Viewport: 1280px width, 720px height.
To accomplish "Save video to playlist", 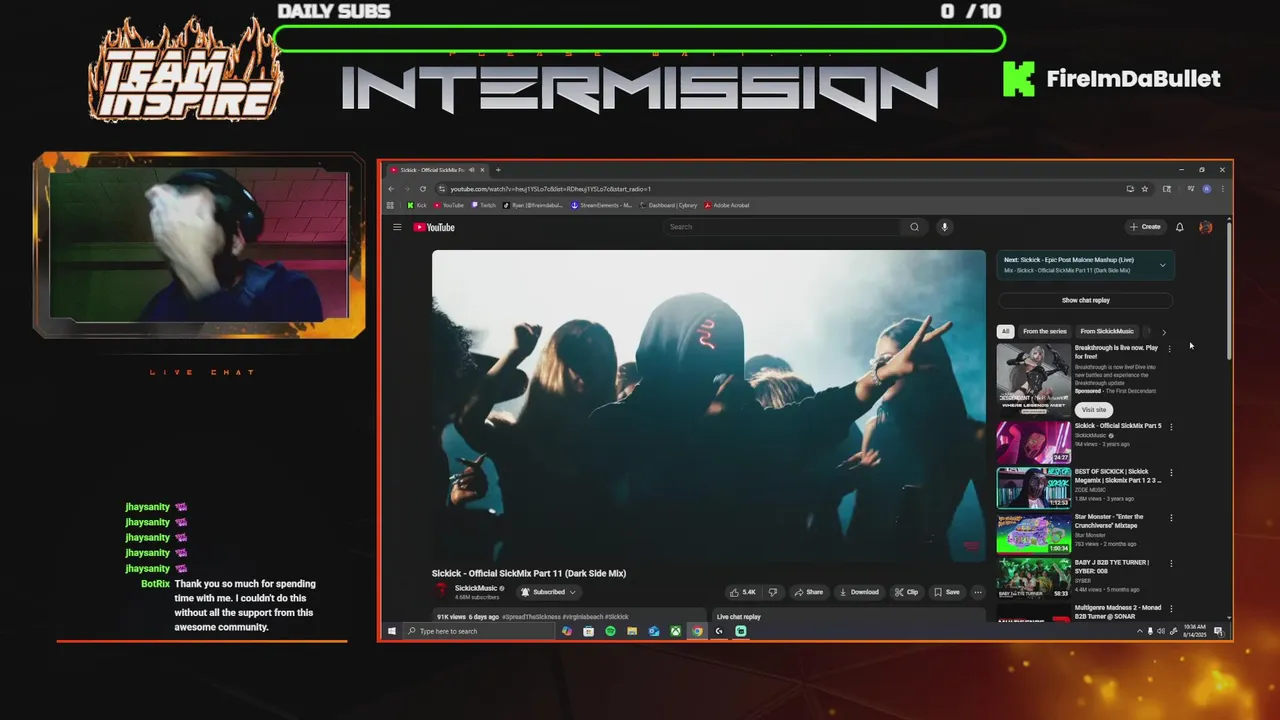I will [947, 592].
